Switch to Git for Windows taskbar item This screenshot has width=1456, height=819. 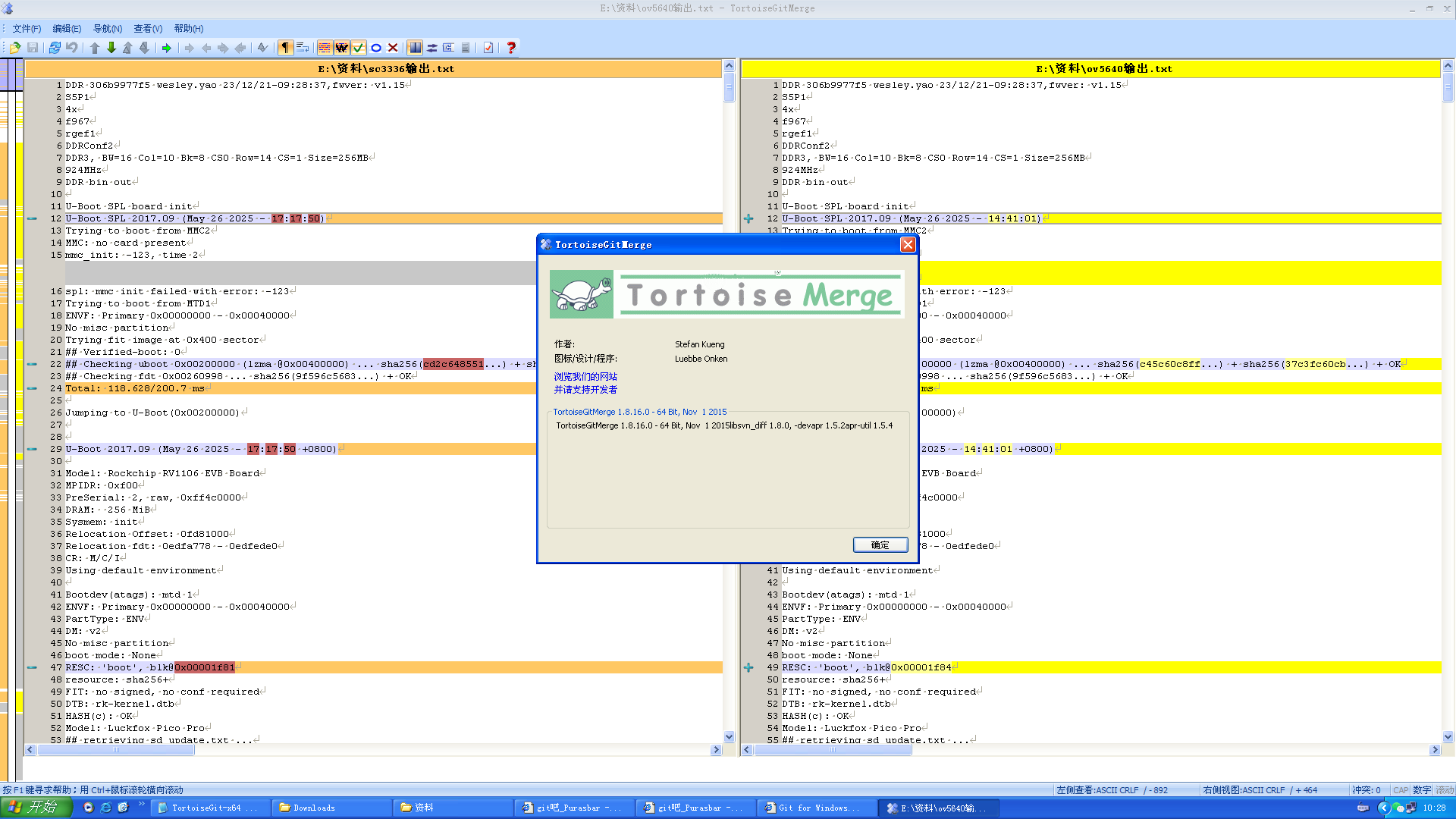click(x=817, y=808)
